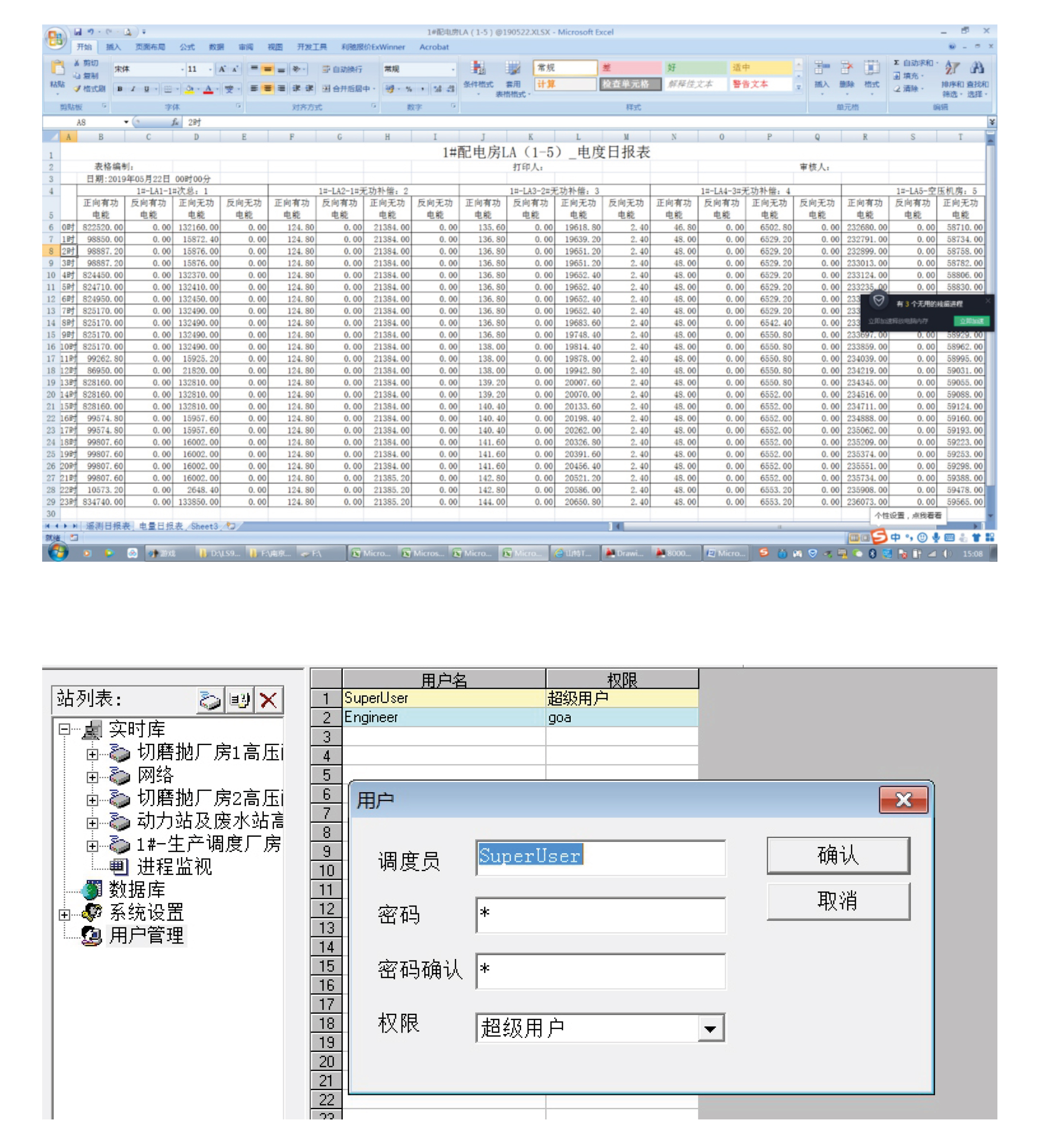The image size is (1042, 1148).
Task: Toggle underline formatting in the Font group
Action: (x=146, y=89)
